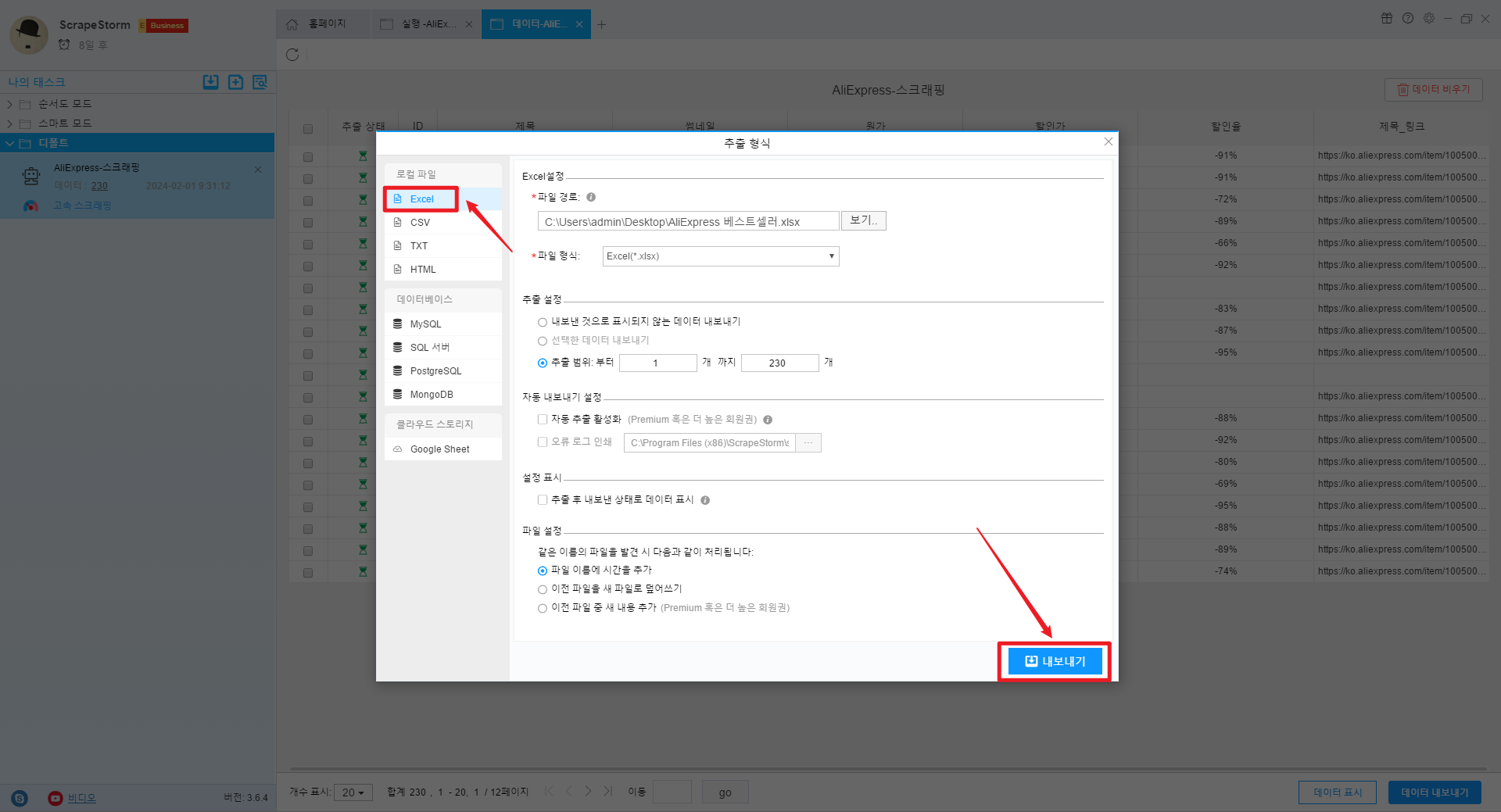This screenshot has height=812, width=1501.
Task: Select 이전 파일을 새 파일로 덮어쓰기 radio
Action: pyautogui.click(x=543, y=589)
